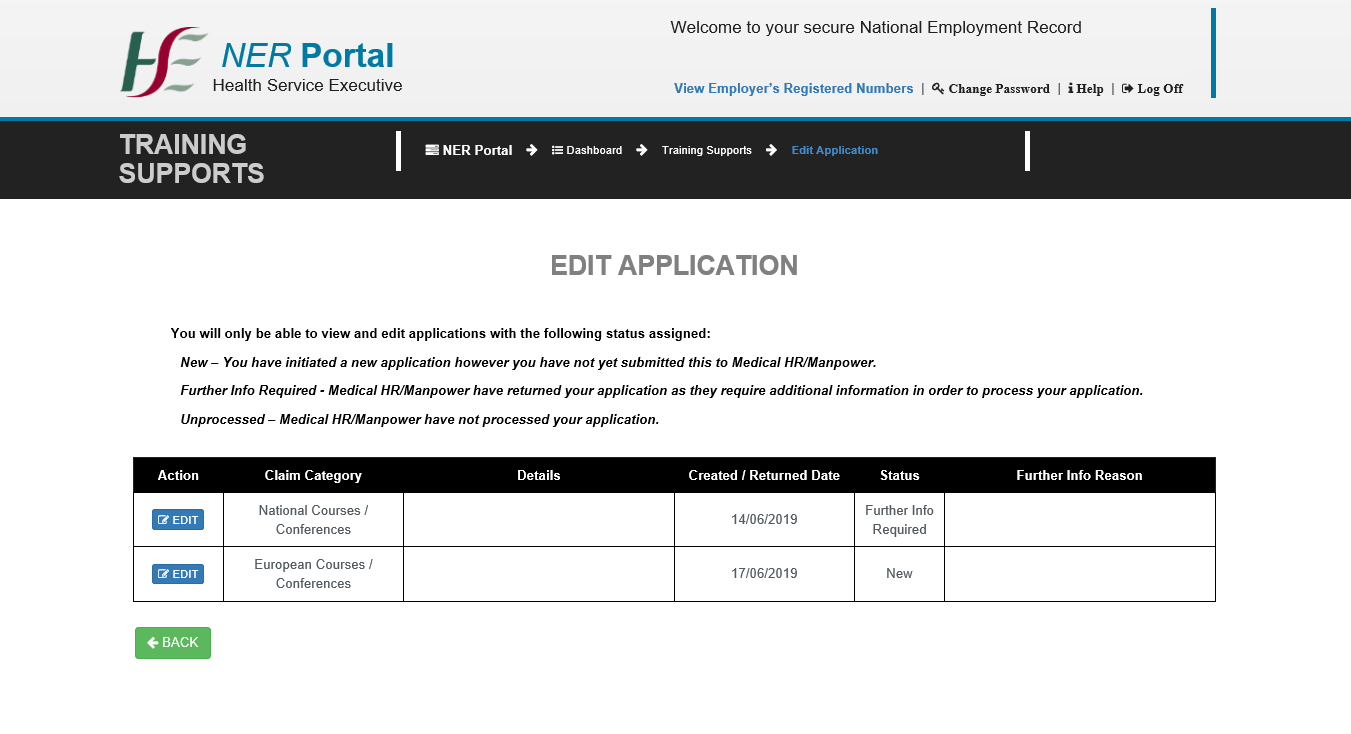Click the key icon beside Change Password
Image resolution: width=1351 pixels, height=734 pixels.
click(x=938, y=89)
